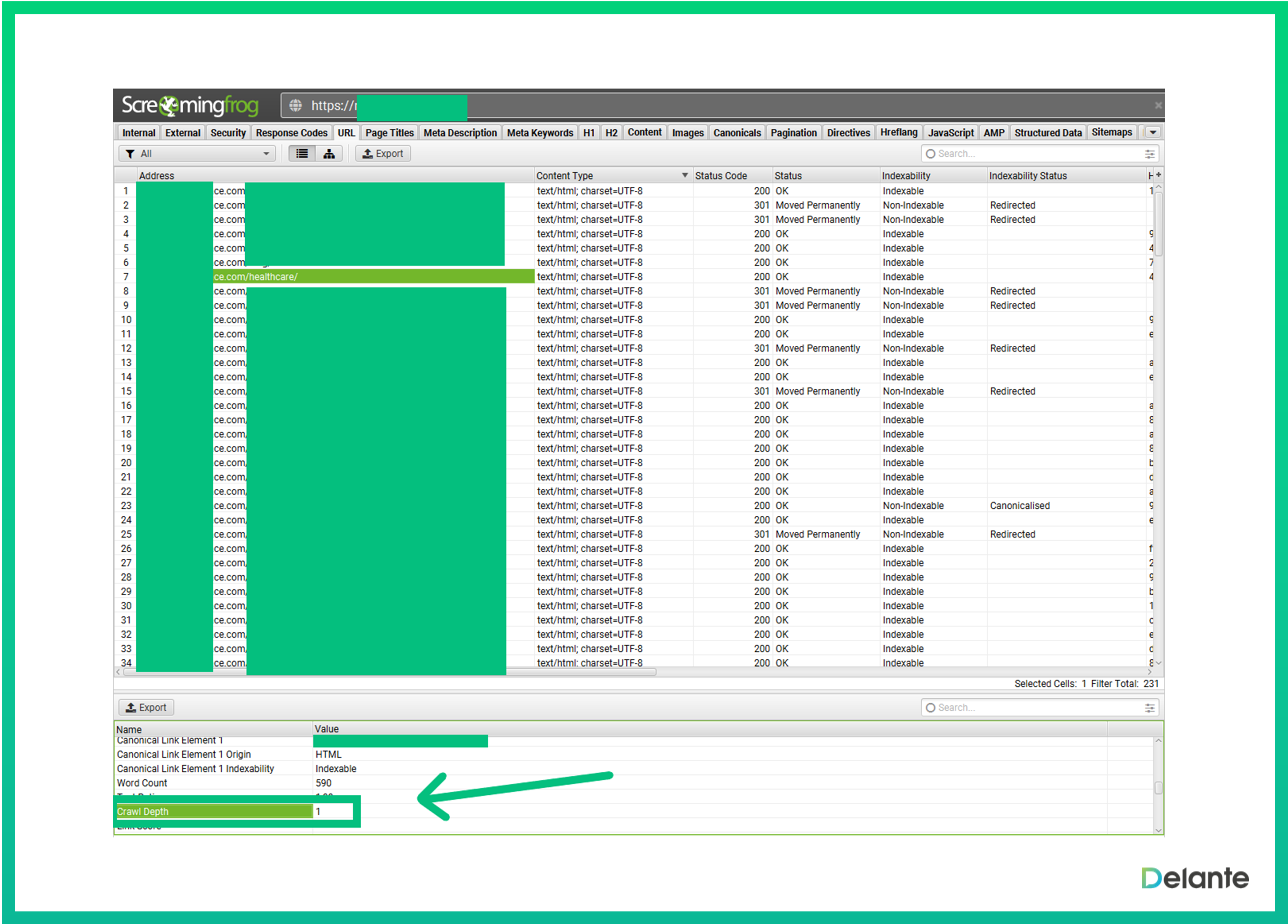
Task: Select the Structured Data tab
Action: click(1048, 132)
